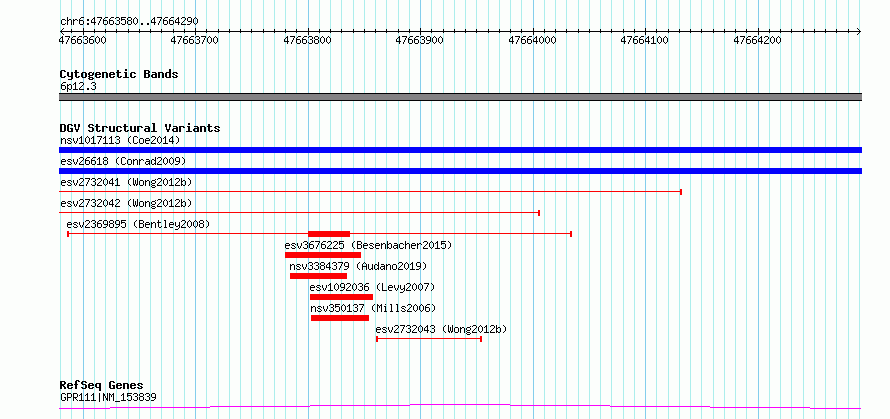Image resolution: width=890 pixels, height=419 pixels.
Task: Click the 47663700 ruler position label
Action: pyautogui.click(x=195, y=40)
